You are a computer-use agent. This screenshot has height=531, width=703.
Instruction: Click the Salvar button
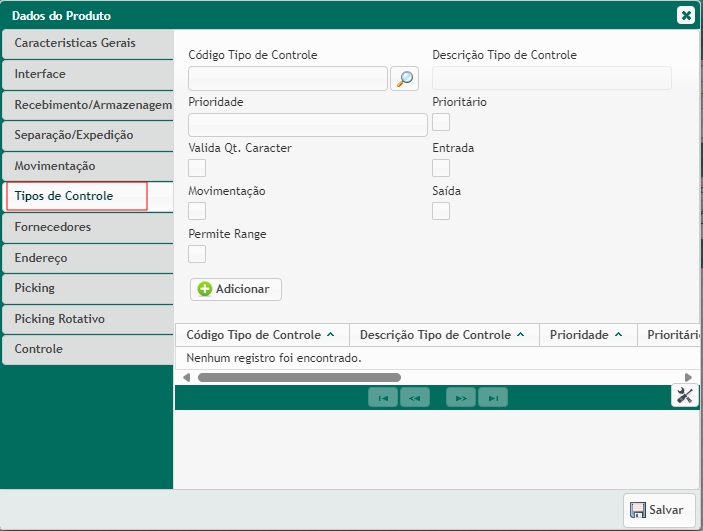tap(659, 510)
